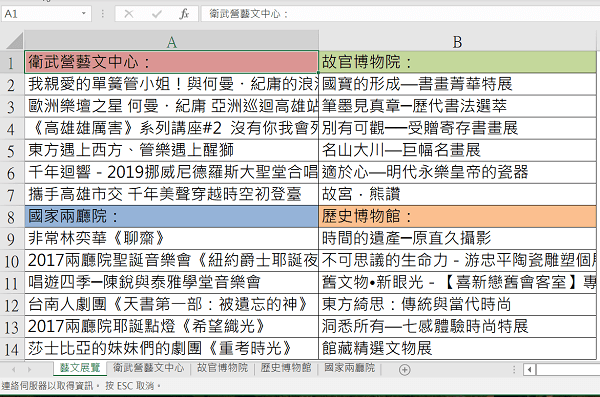This screenshot has width=600, height=397.
Task: Select cell 筆墨見真章—歷代書法選萃
Action: coord(457,106)
